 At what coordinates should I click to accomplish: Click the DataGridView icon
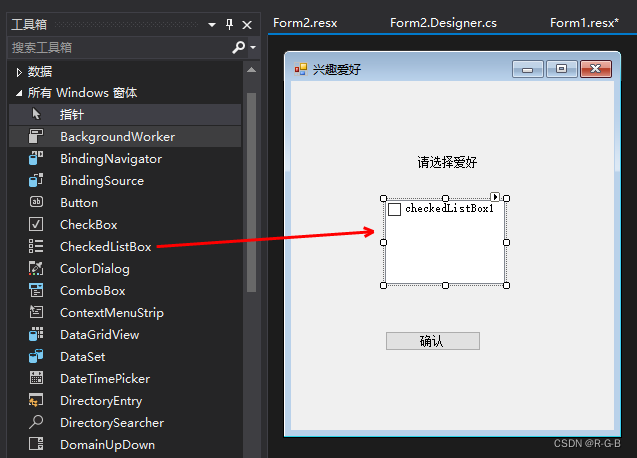[x=36, y=334]
